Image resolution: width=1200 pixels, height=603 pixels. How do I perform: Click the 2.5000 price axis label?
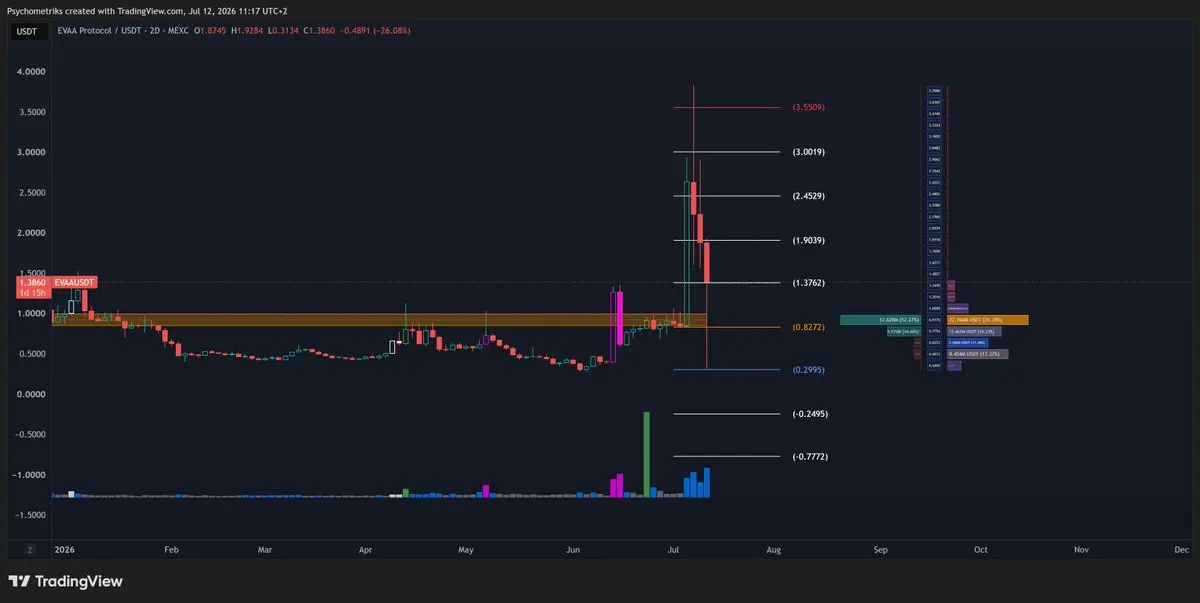[30, 193]
